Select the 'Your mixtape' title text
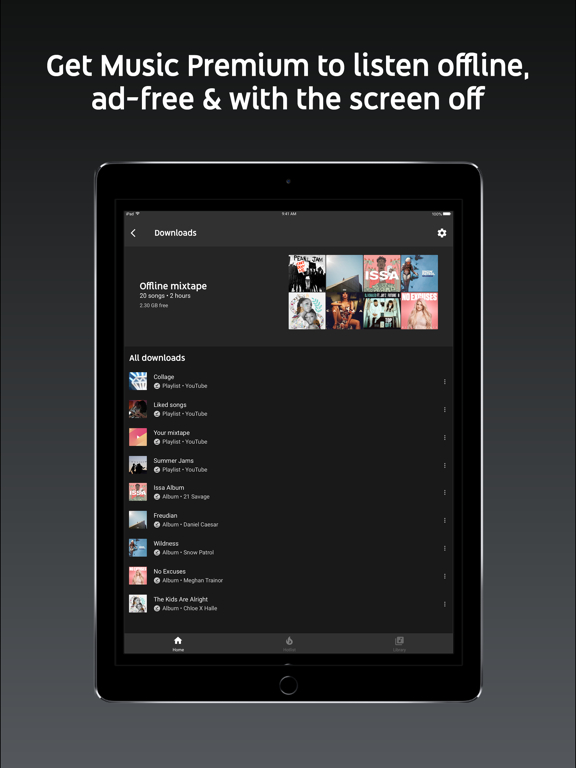Viewport: 576px width, 768px height. 171,433
